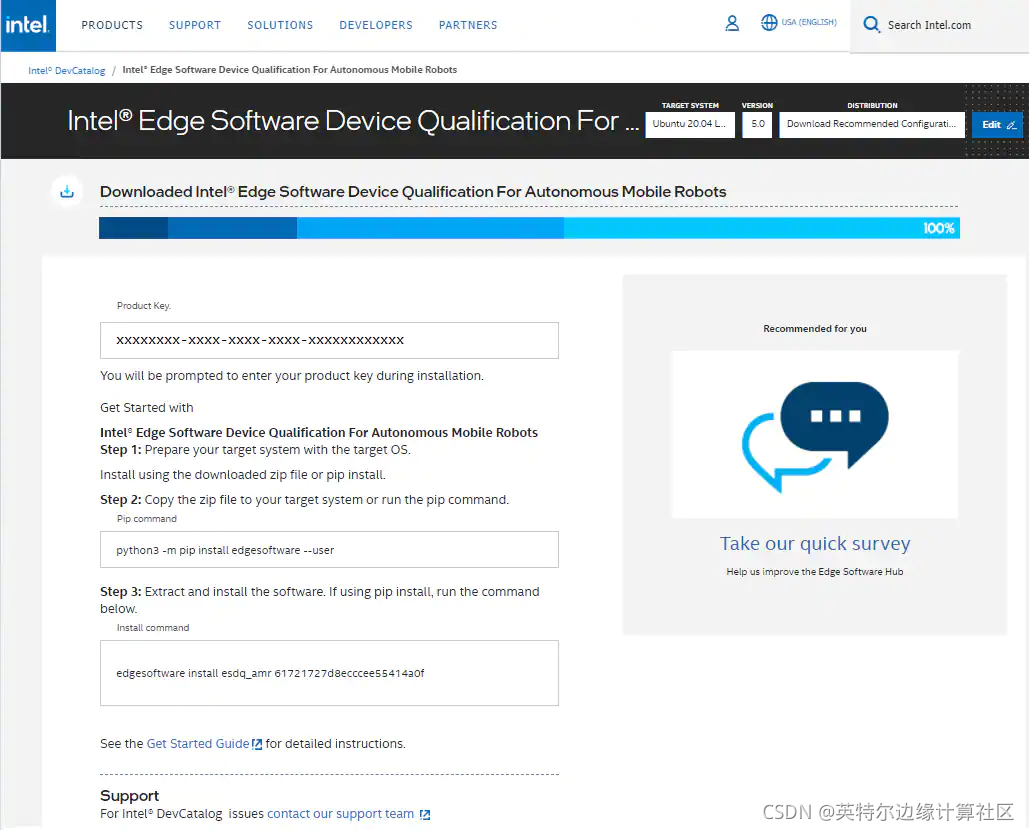Click the 'Recommended for you' text
The image size is (1029, 830).
(x=814, y=329)
